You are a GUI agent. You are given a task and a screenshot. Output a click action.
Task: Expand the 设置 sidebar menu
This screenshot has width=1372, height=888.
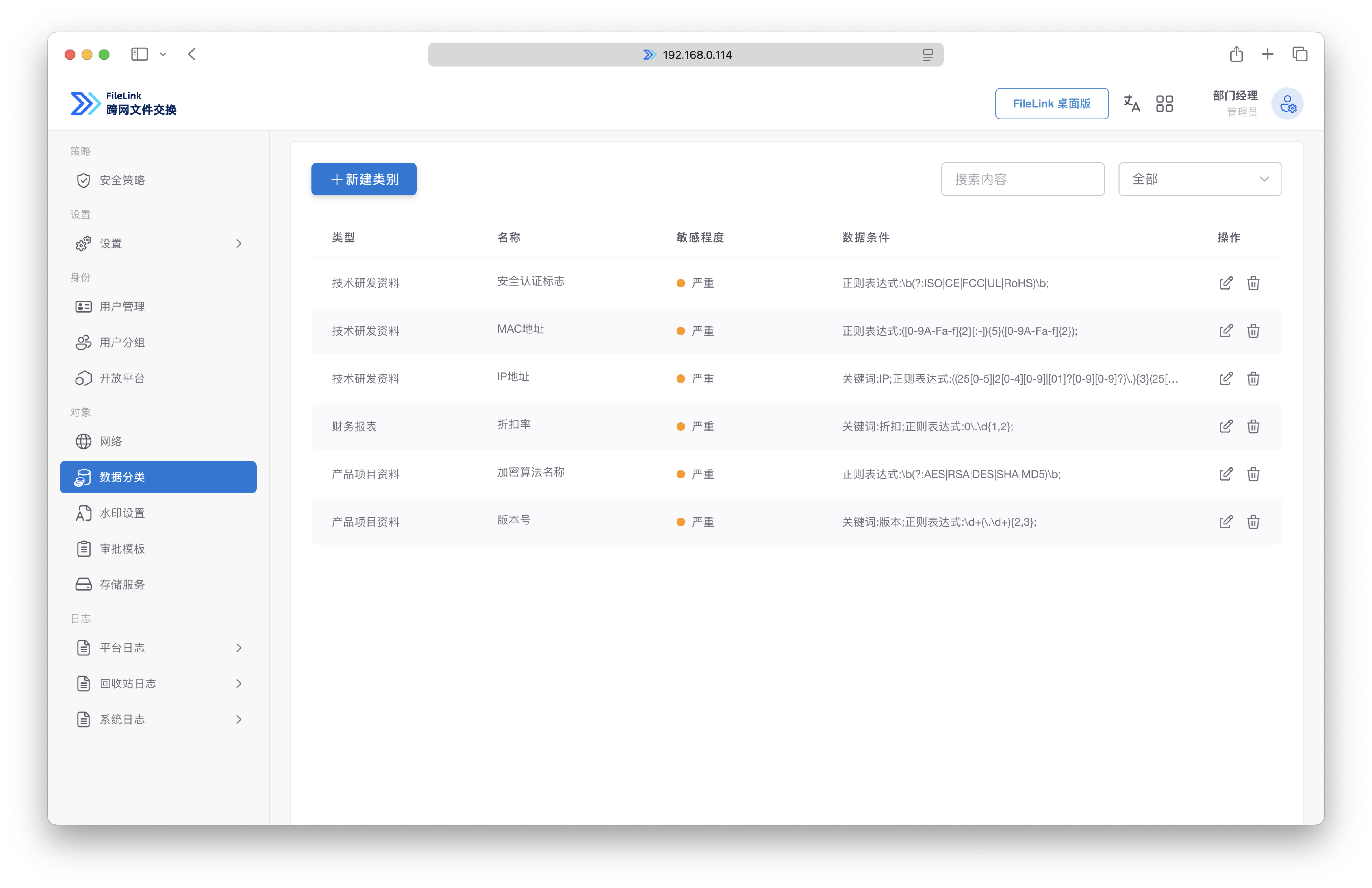point(158,244)
